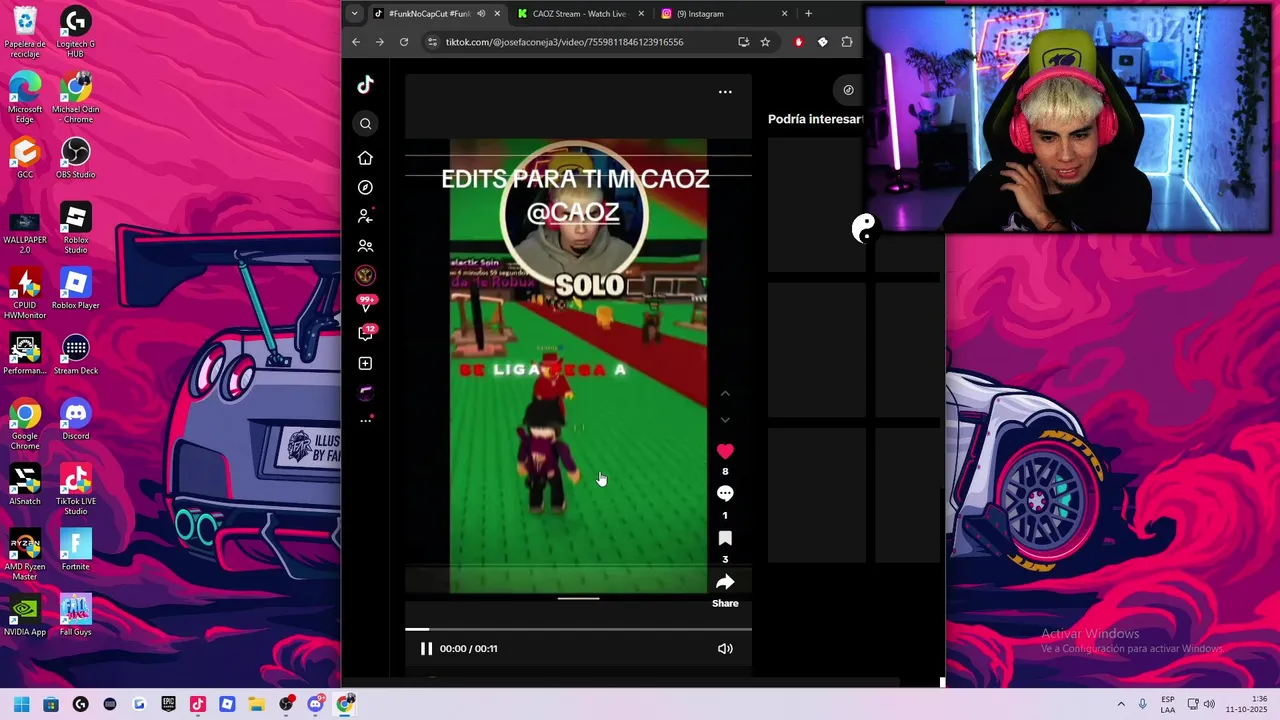Open Fortnite desktop shortcut
Screen dimensions: 1280x720
point(75,549)
